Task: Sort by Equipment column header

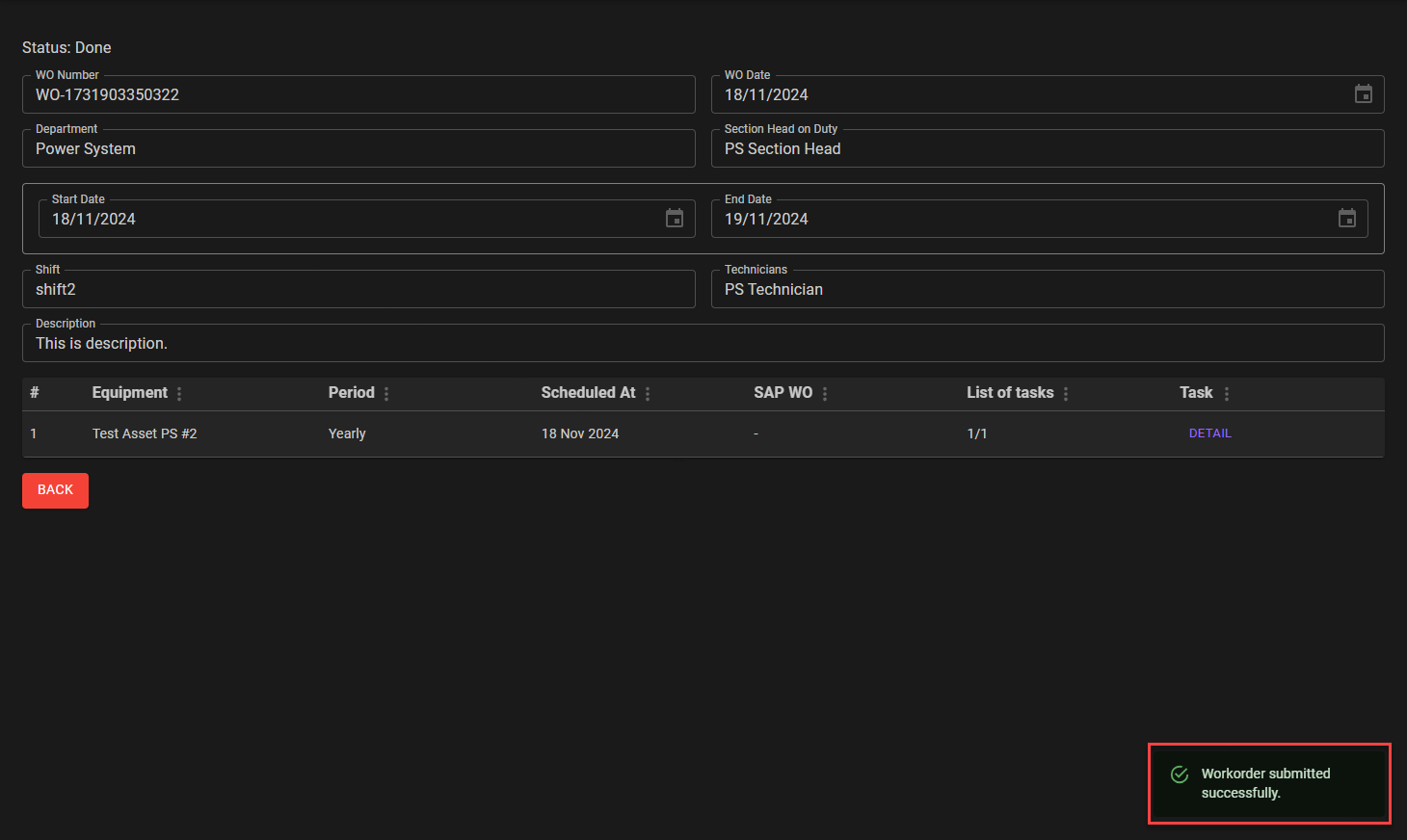Action: click(x=129, y=393)
